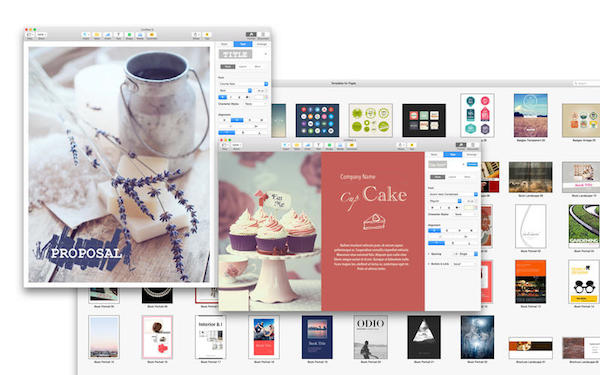Switch to the Text inspector tab in the Cup Cake window

coord(452,155)
